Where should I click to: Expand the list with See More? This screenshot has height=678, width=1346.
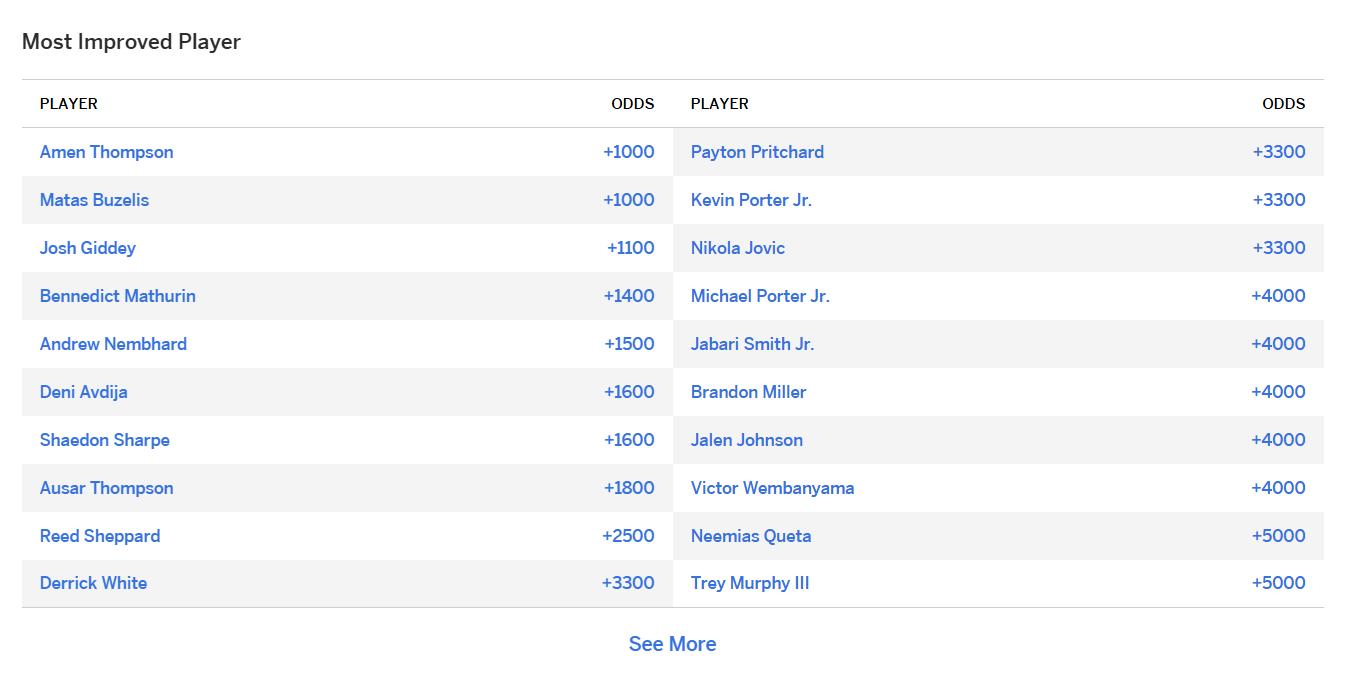tap(672, 644)
